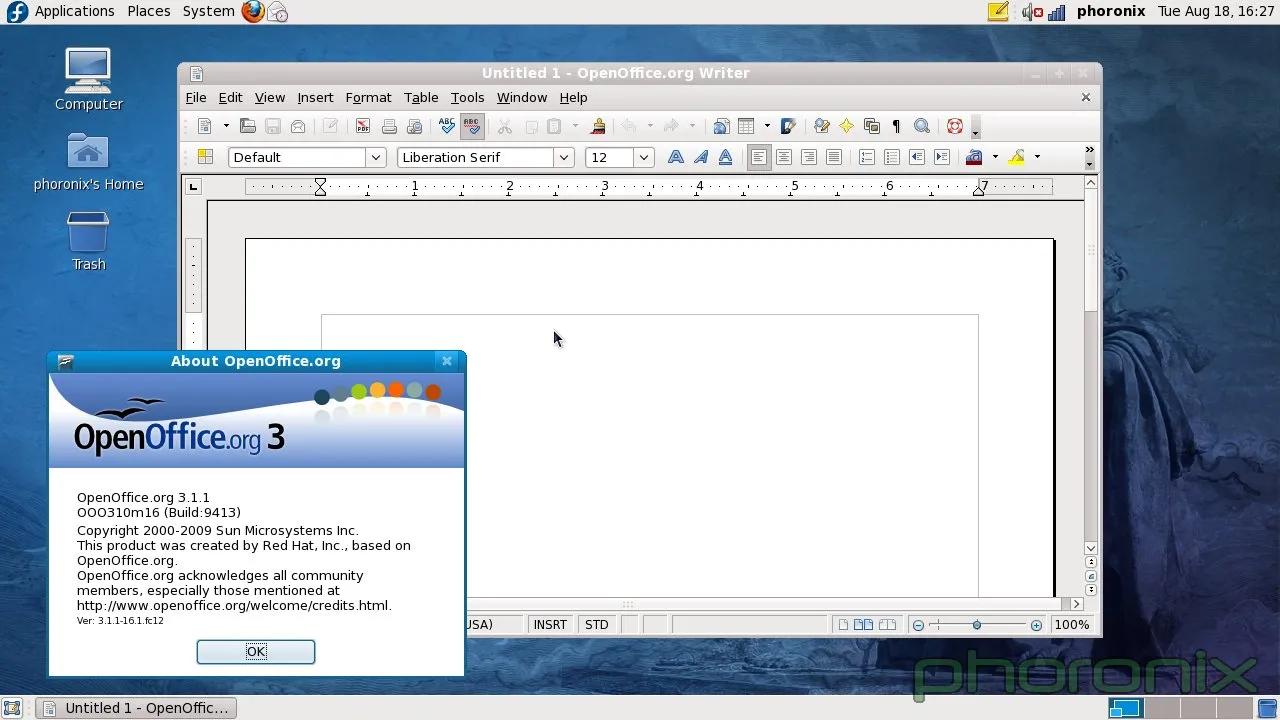The height and width of the screenshot is (720, 1280).
Task: Expand the paragraph style 'Default' dropdown
Action: [x=376, y=157]
